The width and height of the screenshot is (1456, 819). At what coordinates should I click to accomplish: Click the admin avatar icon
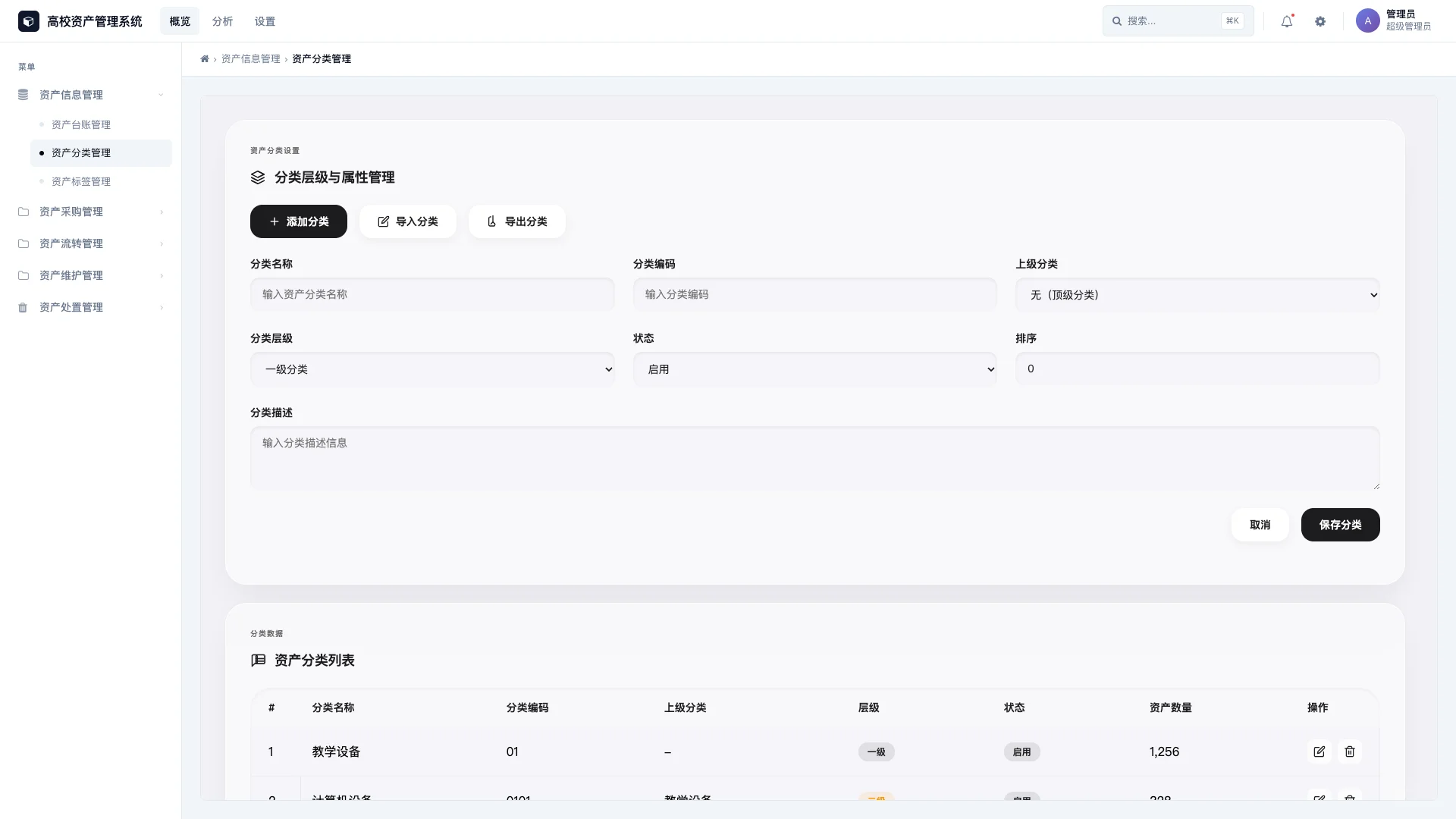(1367, 20)
